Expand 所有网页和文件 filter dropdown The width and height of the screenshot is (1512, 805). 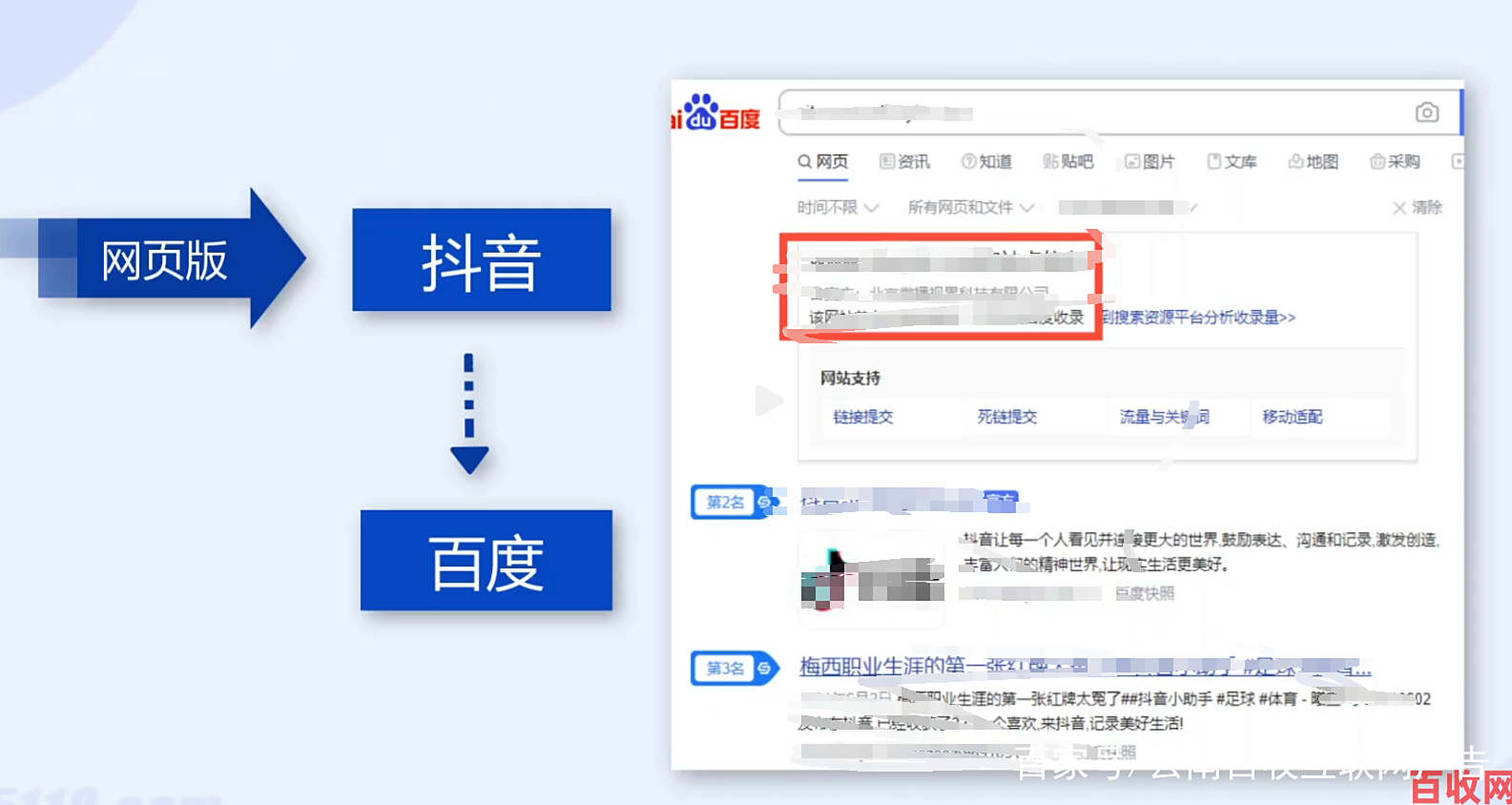pos(970,207)
